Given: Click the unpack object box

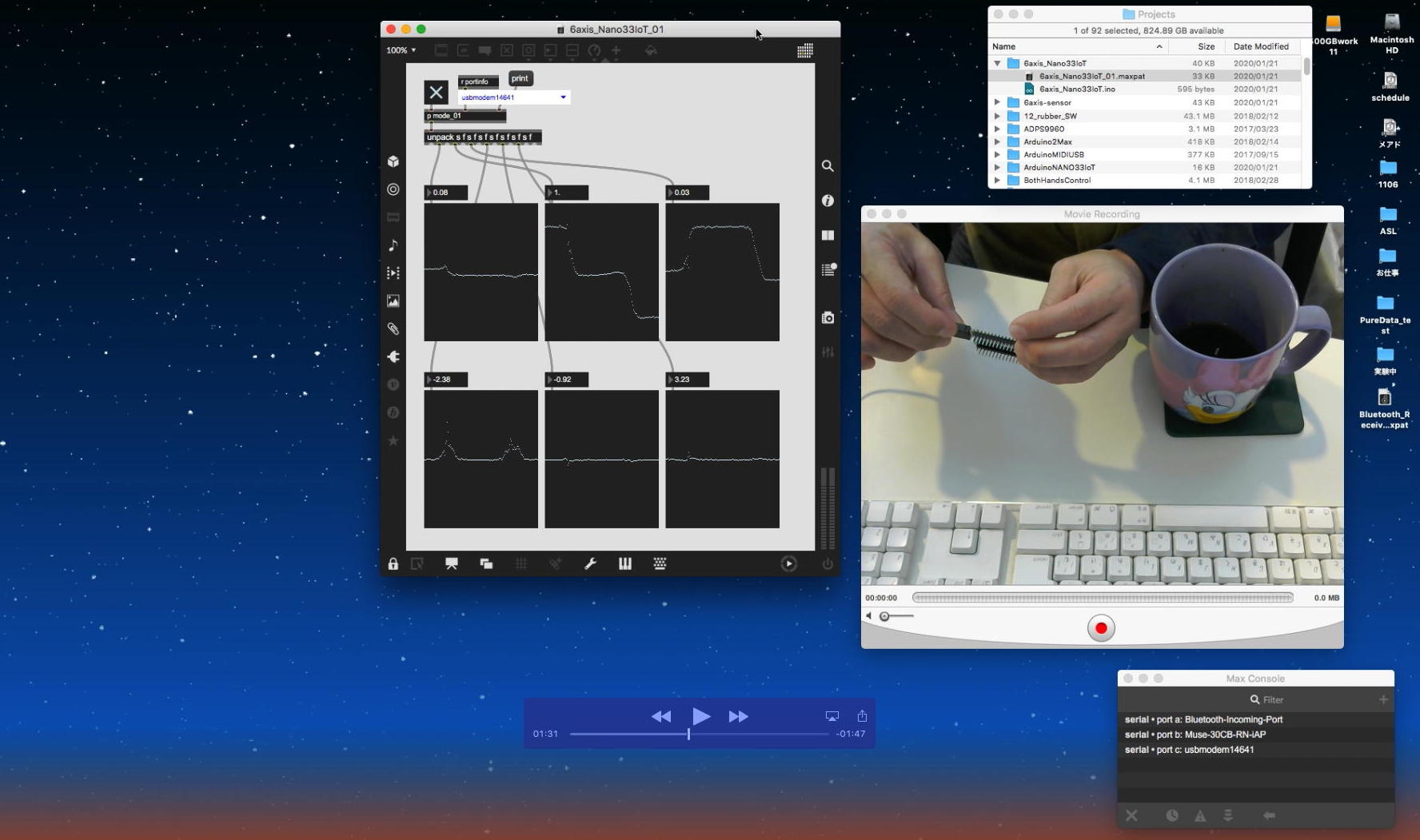Looking at the screenshot, I should pos(483,137).
